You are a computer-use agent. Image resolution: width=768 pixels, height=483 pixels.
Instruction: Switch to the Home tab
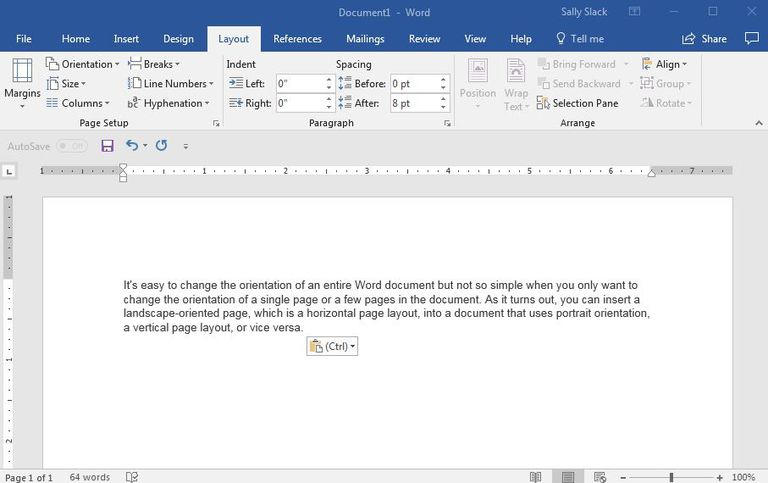(x=75, y=39)
